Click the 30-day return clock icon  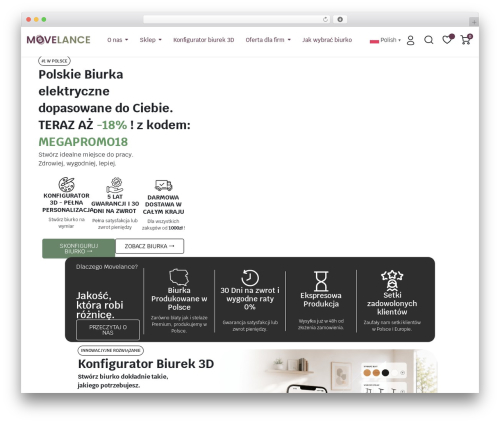point(250,277)
